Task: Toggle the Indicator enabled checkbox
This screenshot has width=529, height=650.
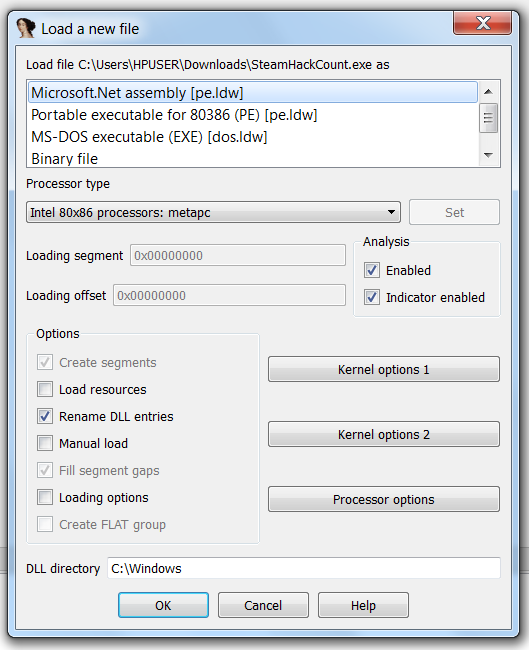Action: pos(372,297)
